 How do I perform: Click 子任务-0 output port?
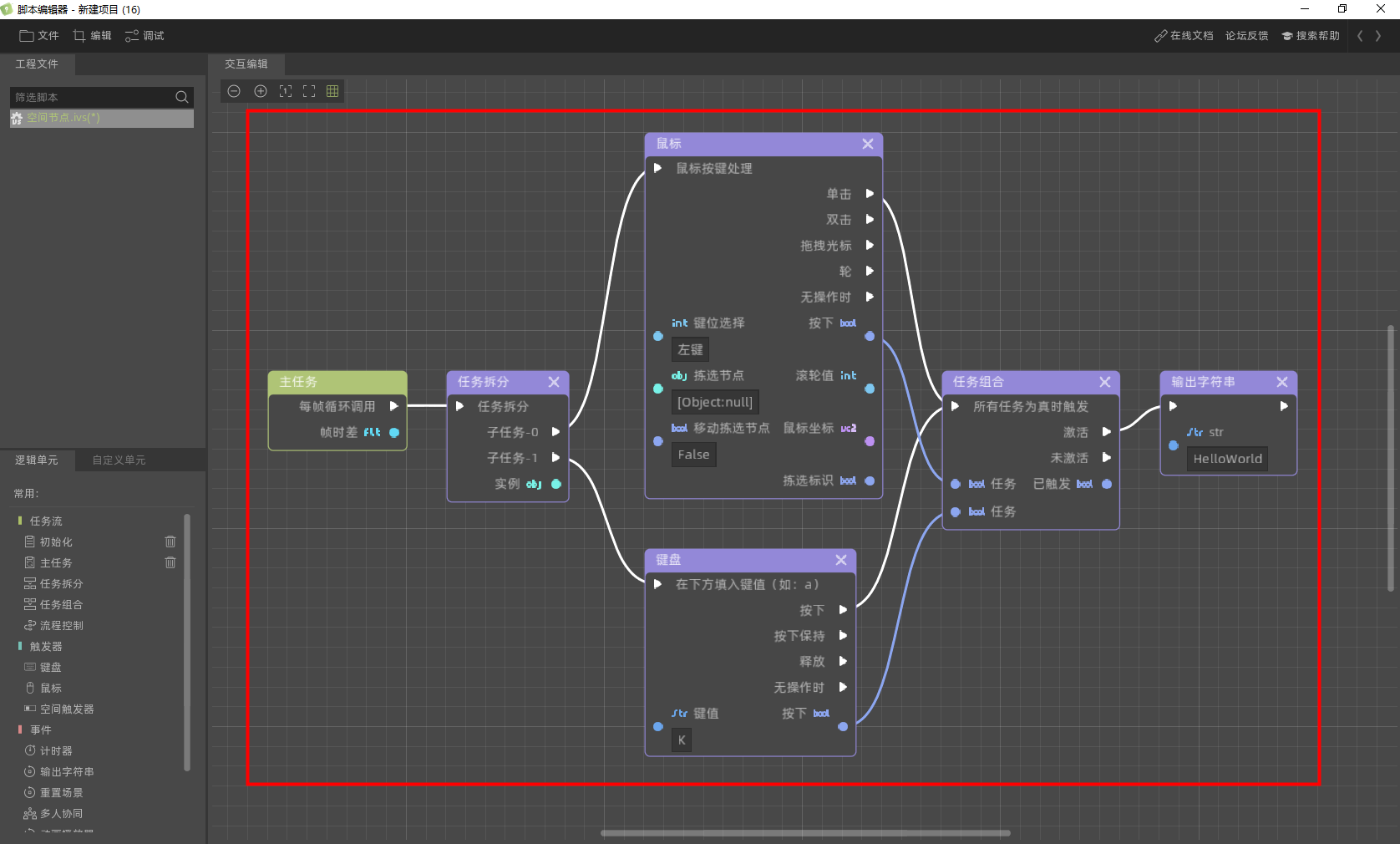[x=555, y=432]
